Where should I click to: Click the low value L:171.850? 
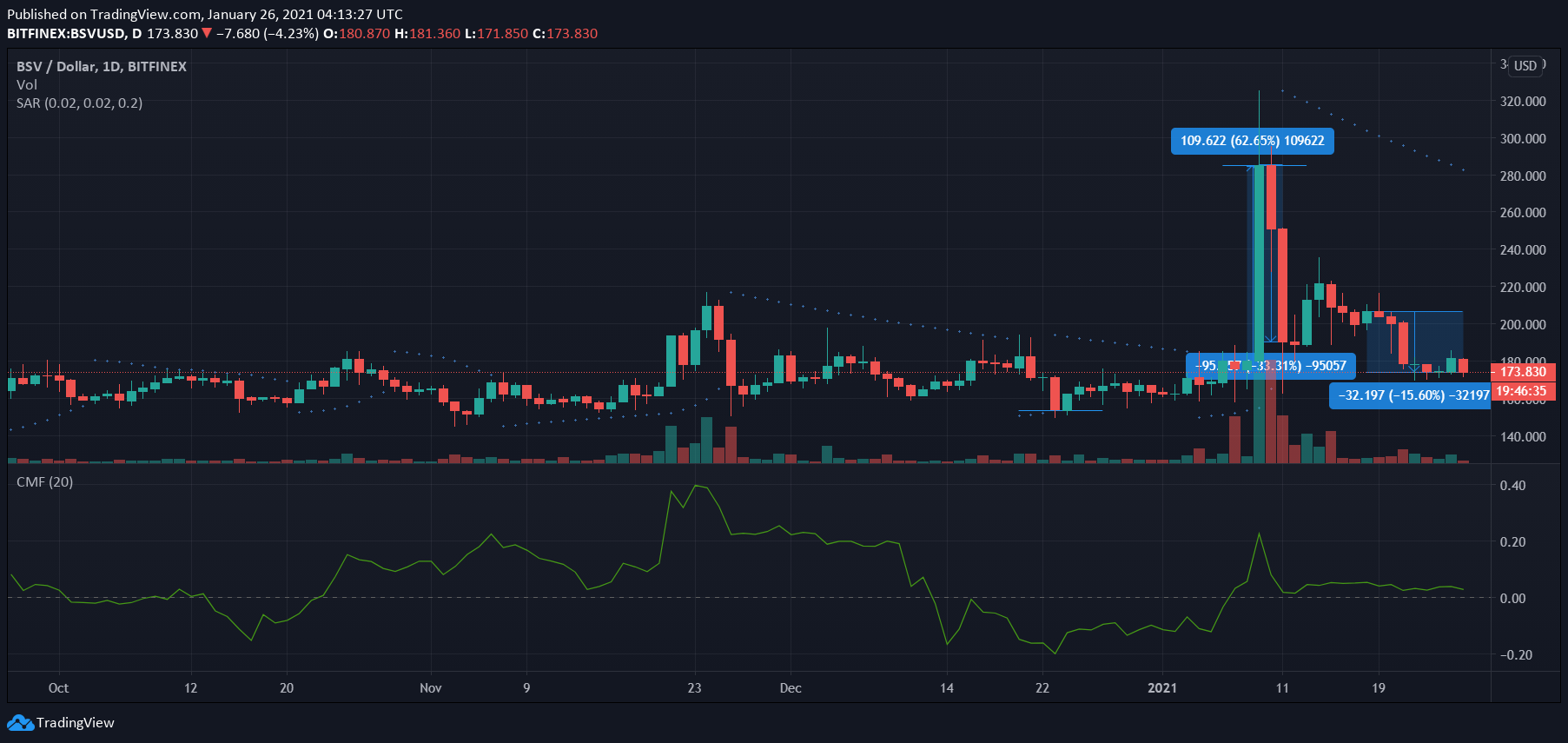click(x=496, y=34)
